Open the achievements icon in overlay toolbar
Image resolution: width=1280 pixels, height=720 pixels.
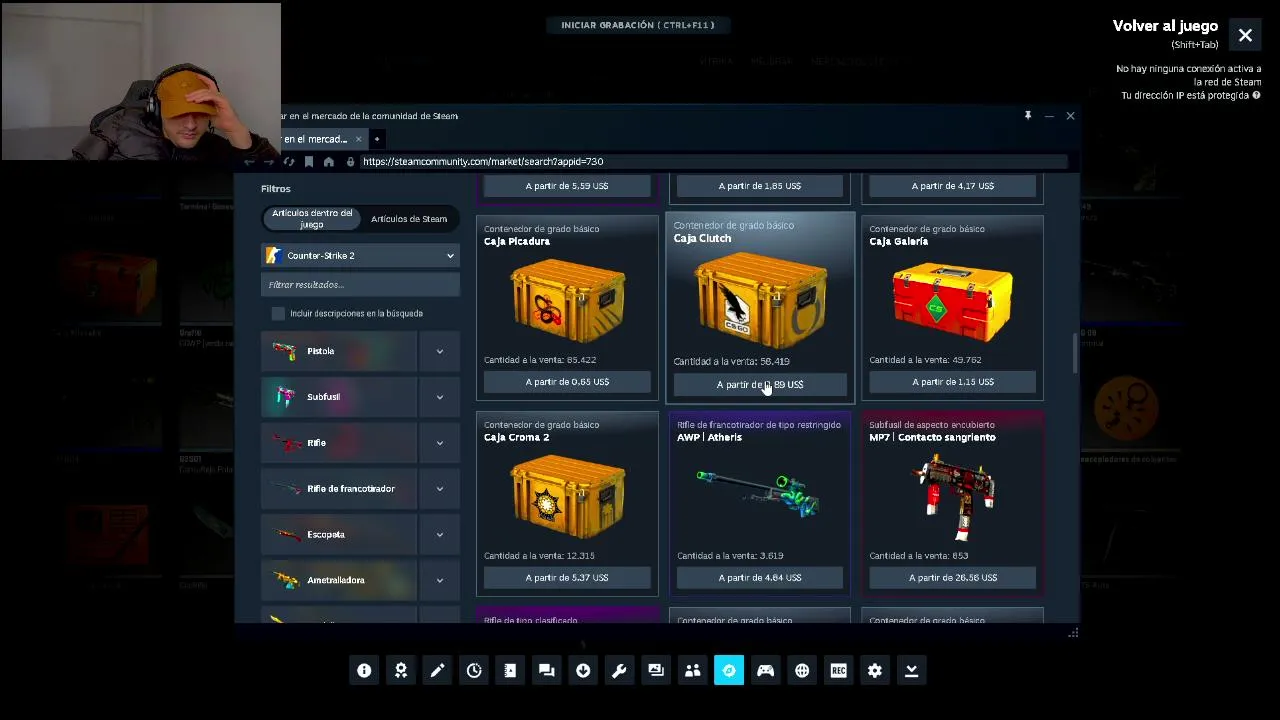pos(401,670)
